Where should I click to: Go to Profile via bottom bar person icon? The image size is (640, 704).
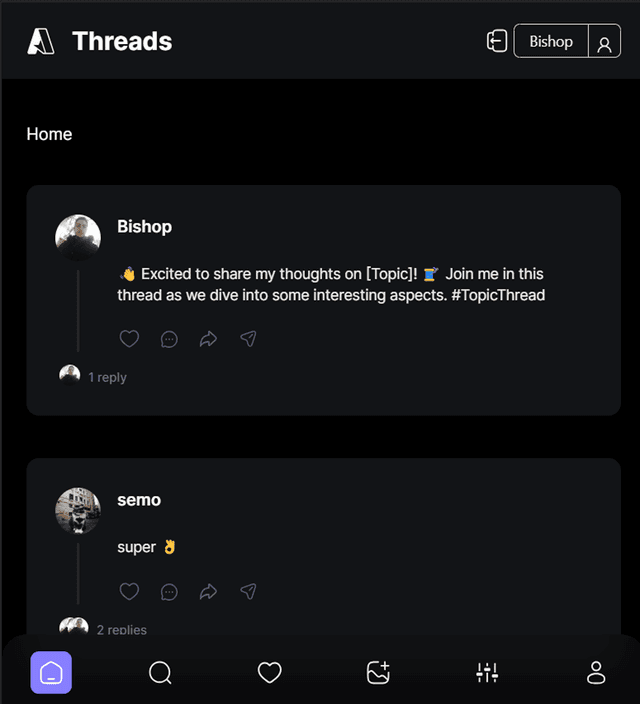[596, 672]
